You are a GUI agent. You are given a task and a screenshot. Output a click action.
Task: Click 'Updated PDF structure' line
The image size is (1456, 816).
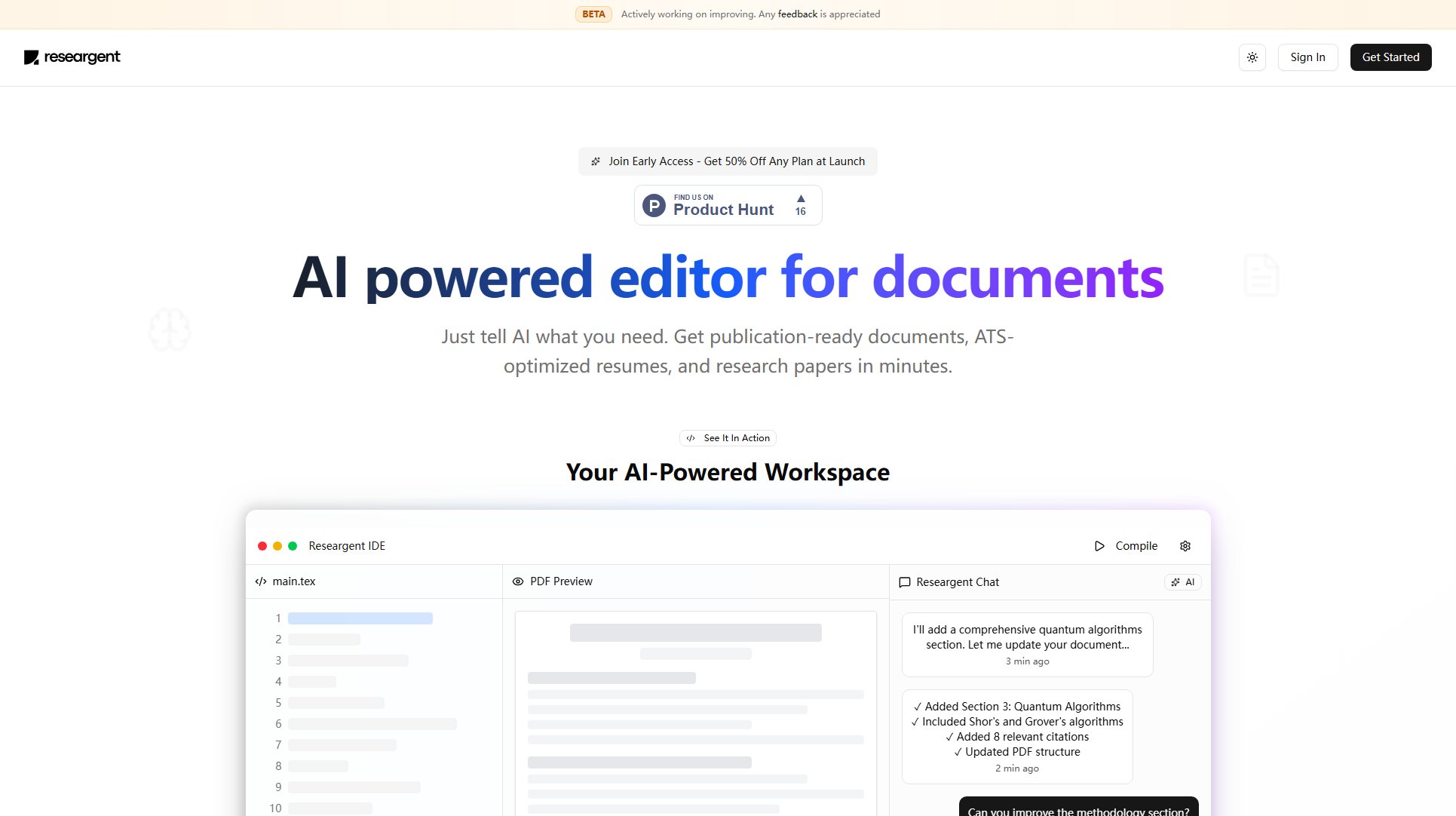coord(1017,752)
